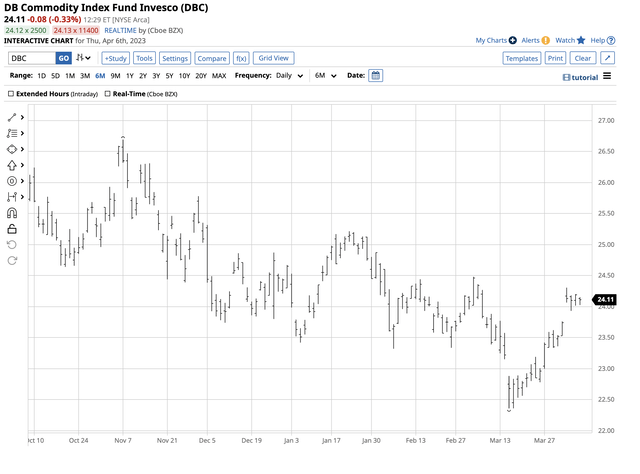Click the REALTIME link
Image resolution: width=640 pixels, height=474 pixels.
[x=120, y=30]
